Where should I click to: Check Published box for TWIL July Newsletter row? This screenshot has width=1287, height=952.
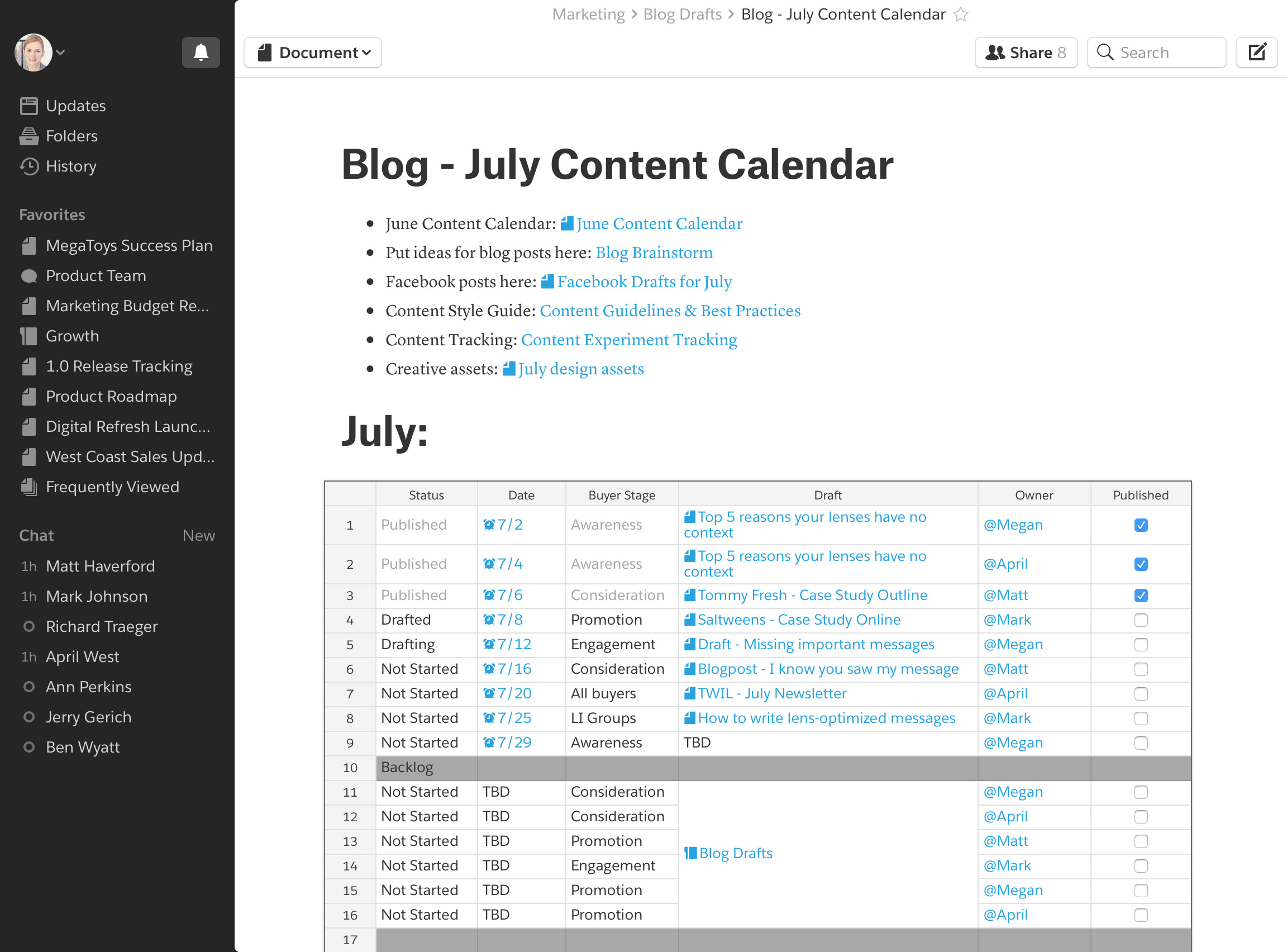coord(1141,694)
